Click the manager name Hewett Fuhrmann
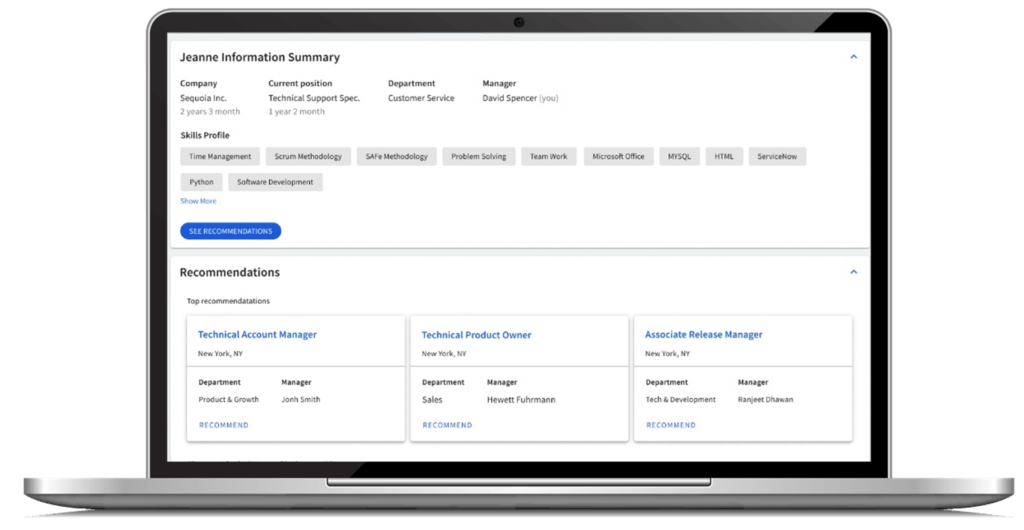The height and width of the screenshot is (530, 1024). click(521, 399)
